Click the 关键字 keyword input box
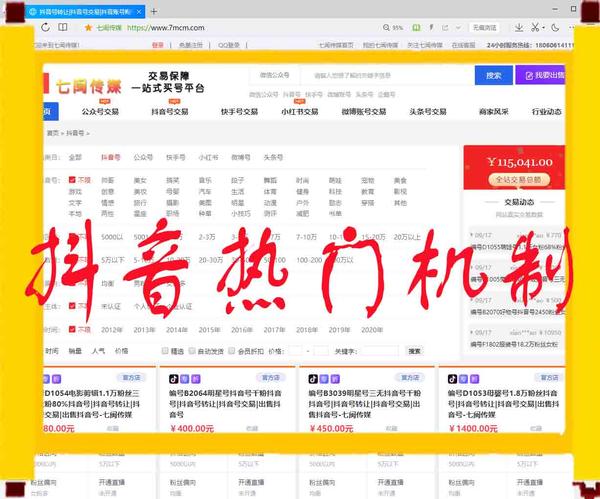 [381, 351]
